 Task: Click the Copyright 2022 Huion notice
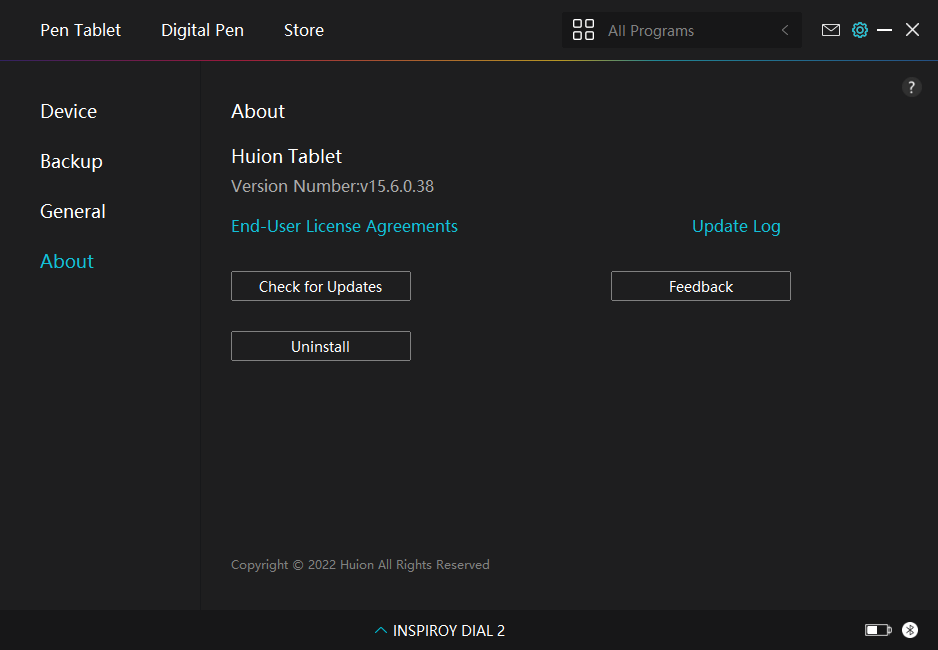point(360,564)
